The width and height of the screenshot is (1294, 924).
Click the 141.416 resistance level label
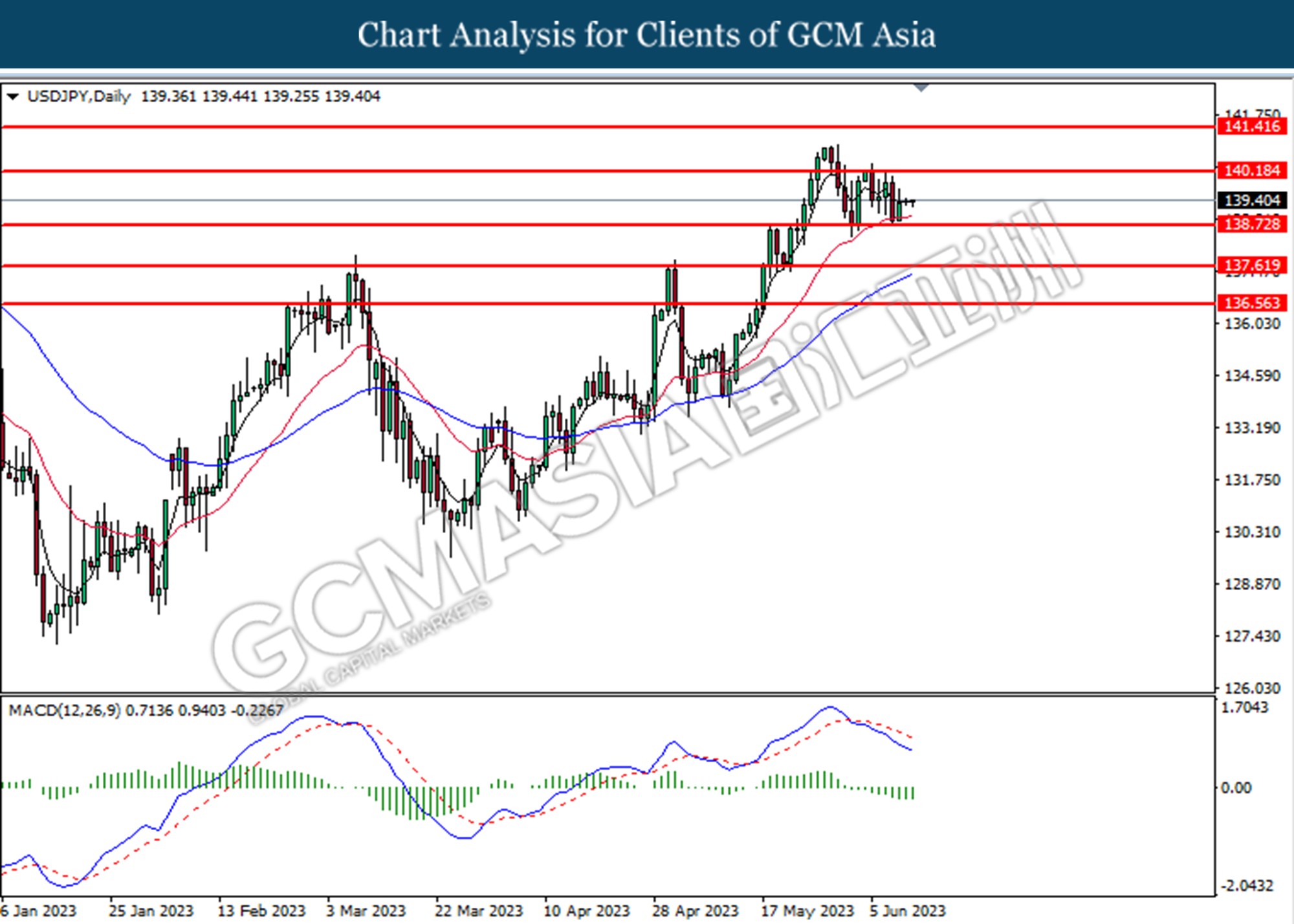pyautogui.click(x=1252, y=126)
